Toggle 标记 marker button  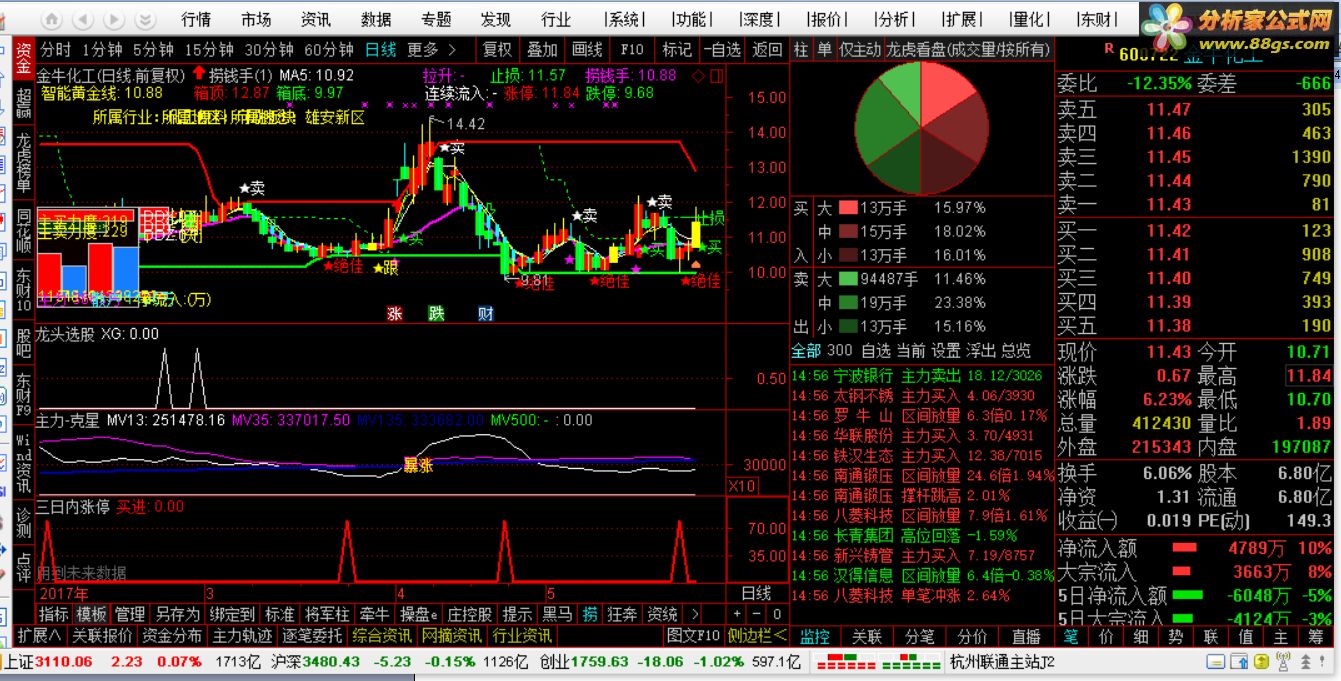coord(677,50)
